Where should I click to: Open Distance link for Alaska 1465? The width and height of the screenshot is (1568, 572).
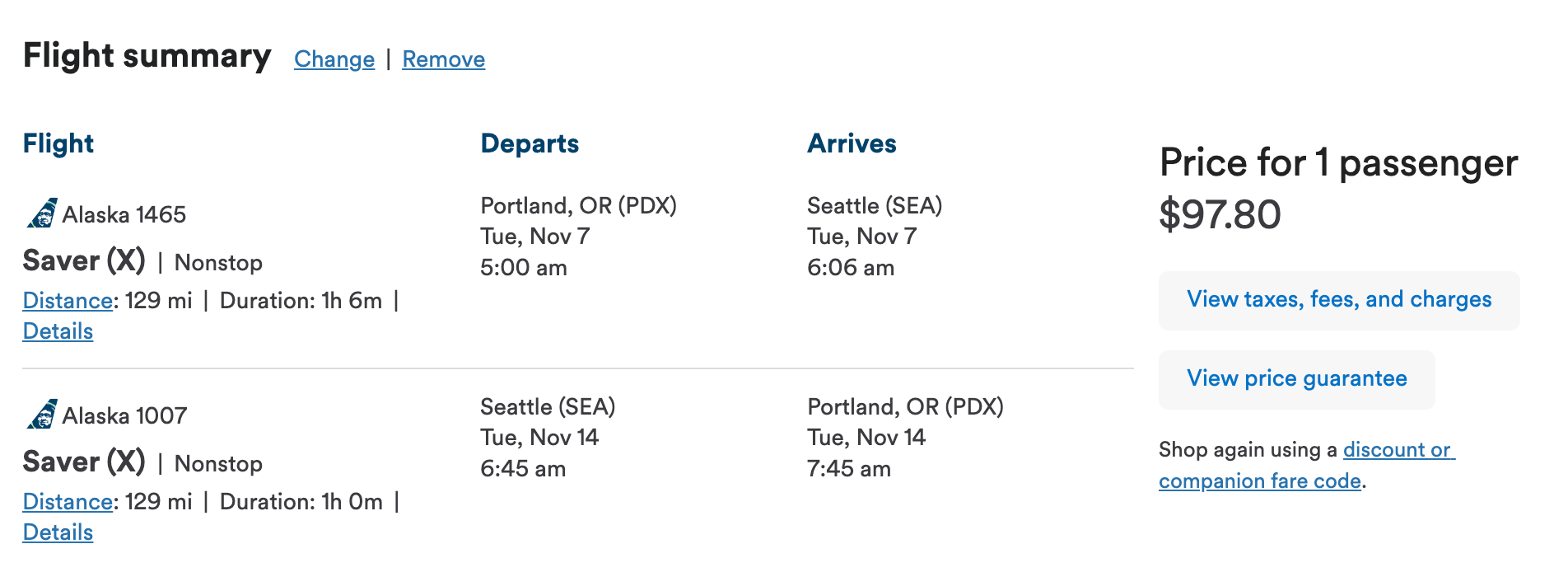68,301
